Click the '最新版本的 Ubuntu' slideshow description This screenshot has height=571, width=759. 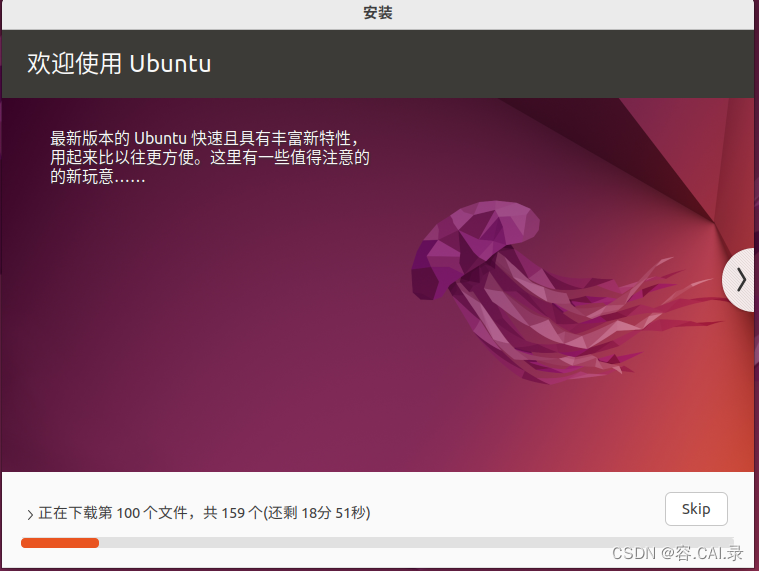210,157
